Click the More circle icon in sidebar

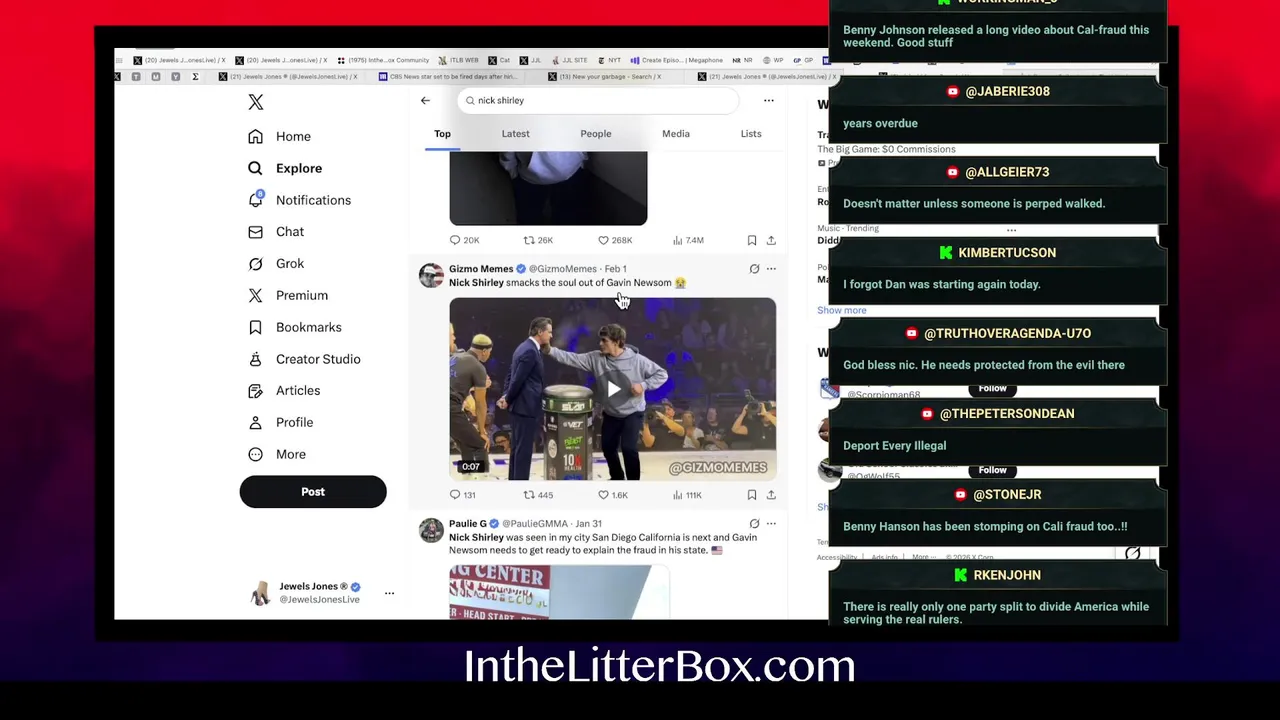coord(255,454)
